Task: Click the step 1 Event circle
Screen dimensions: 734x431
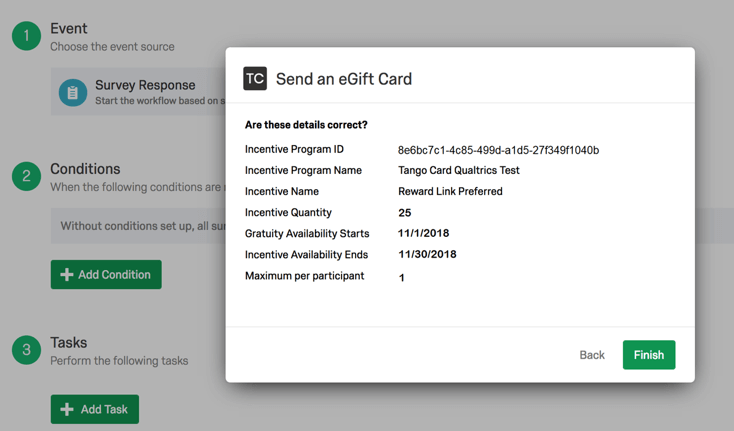Action: (27, 36)
